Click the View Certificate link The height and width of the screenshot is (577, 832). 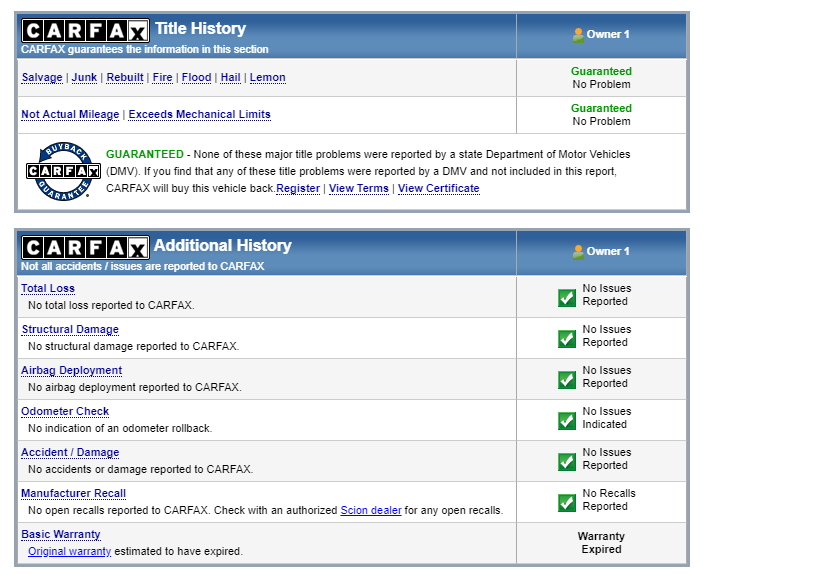coord(439,188)
